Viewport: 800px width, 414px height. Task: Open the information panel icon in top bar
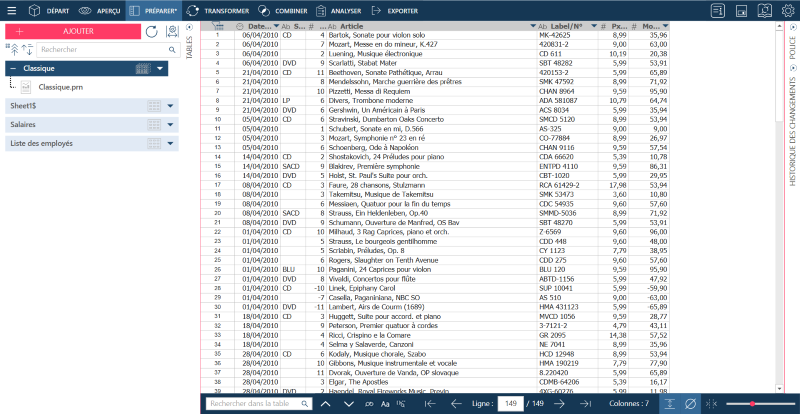(x=718, y=10)
